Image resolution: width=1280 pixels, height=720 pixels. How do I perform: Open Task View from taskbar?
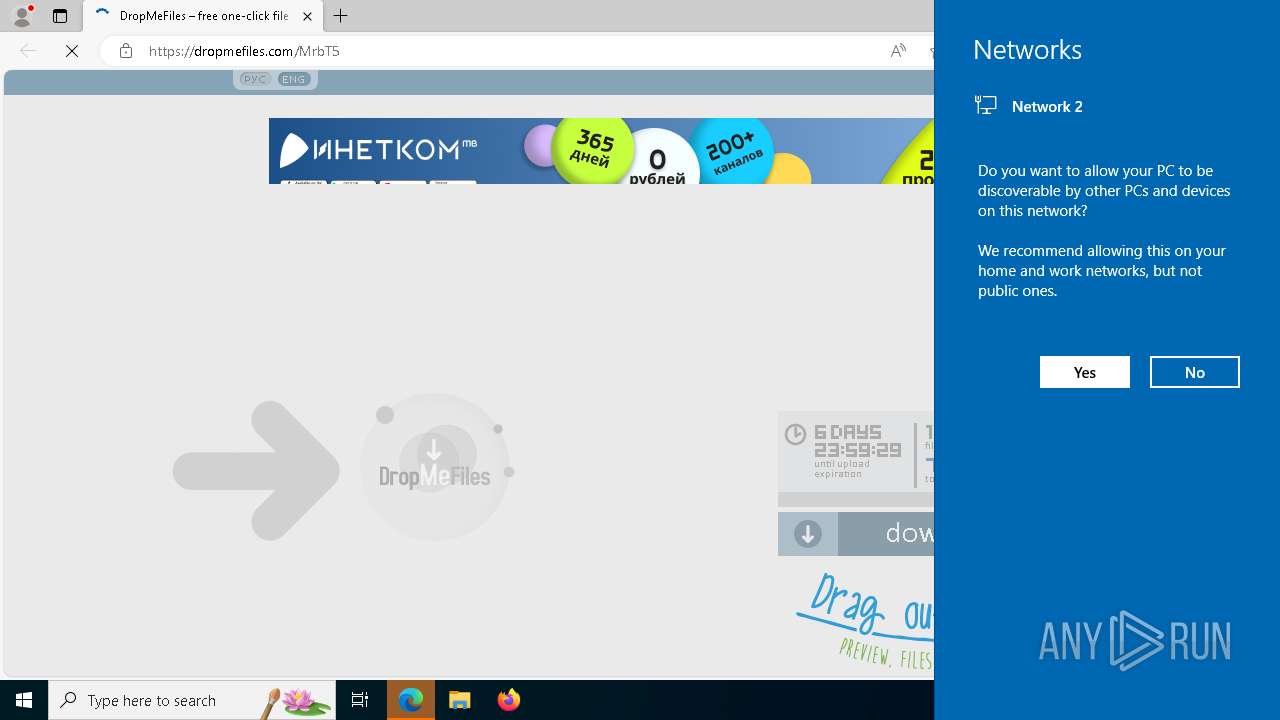click(x=360, y=700)
